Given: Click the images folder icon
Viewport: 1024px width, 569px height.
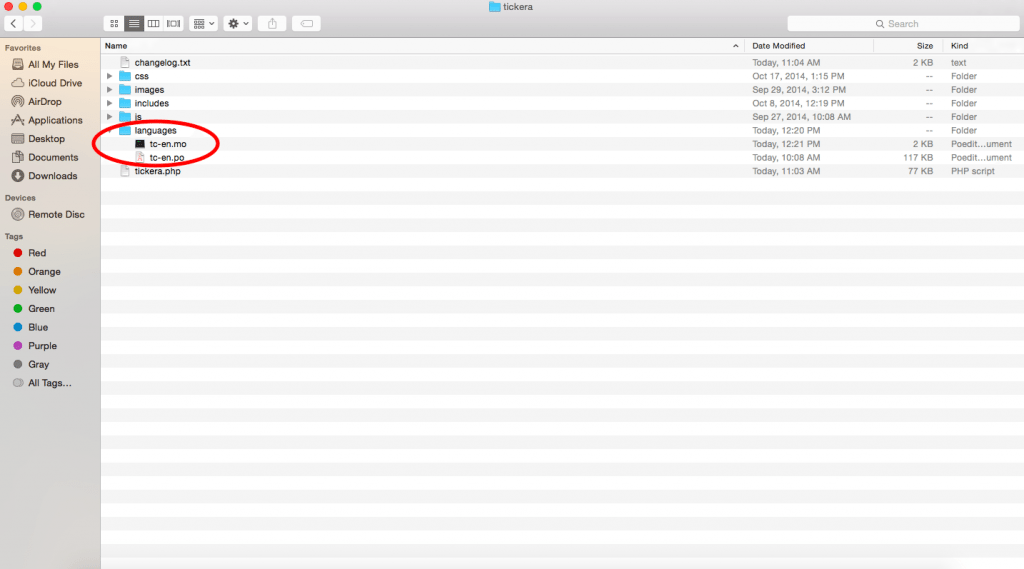Looking at the screenshot, I should coord(125,90).
